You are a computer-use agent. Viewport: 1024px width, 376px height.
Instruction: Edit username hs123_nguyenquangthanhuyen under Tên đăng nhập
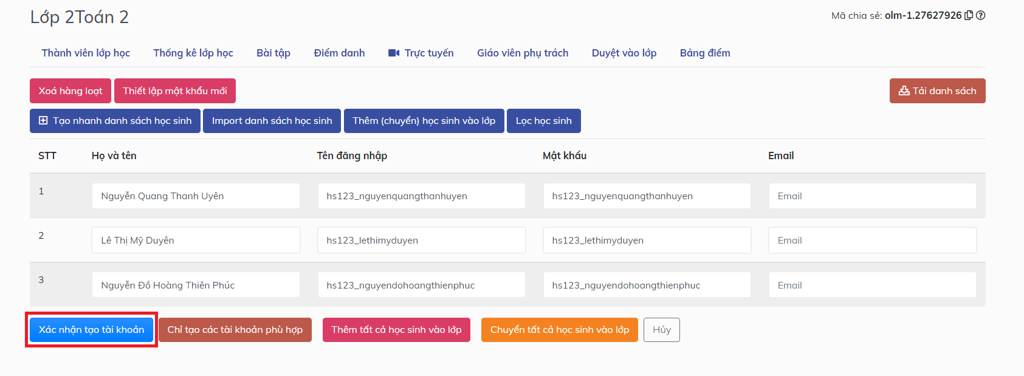[421, 196]
